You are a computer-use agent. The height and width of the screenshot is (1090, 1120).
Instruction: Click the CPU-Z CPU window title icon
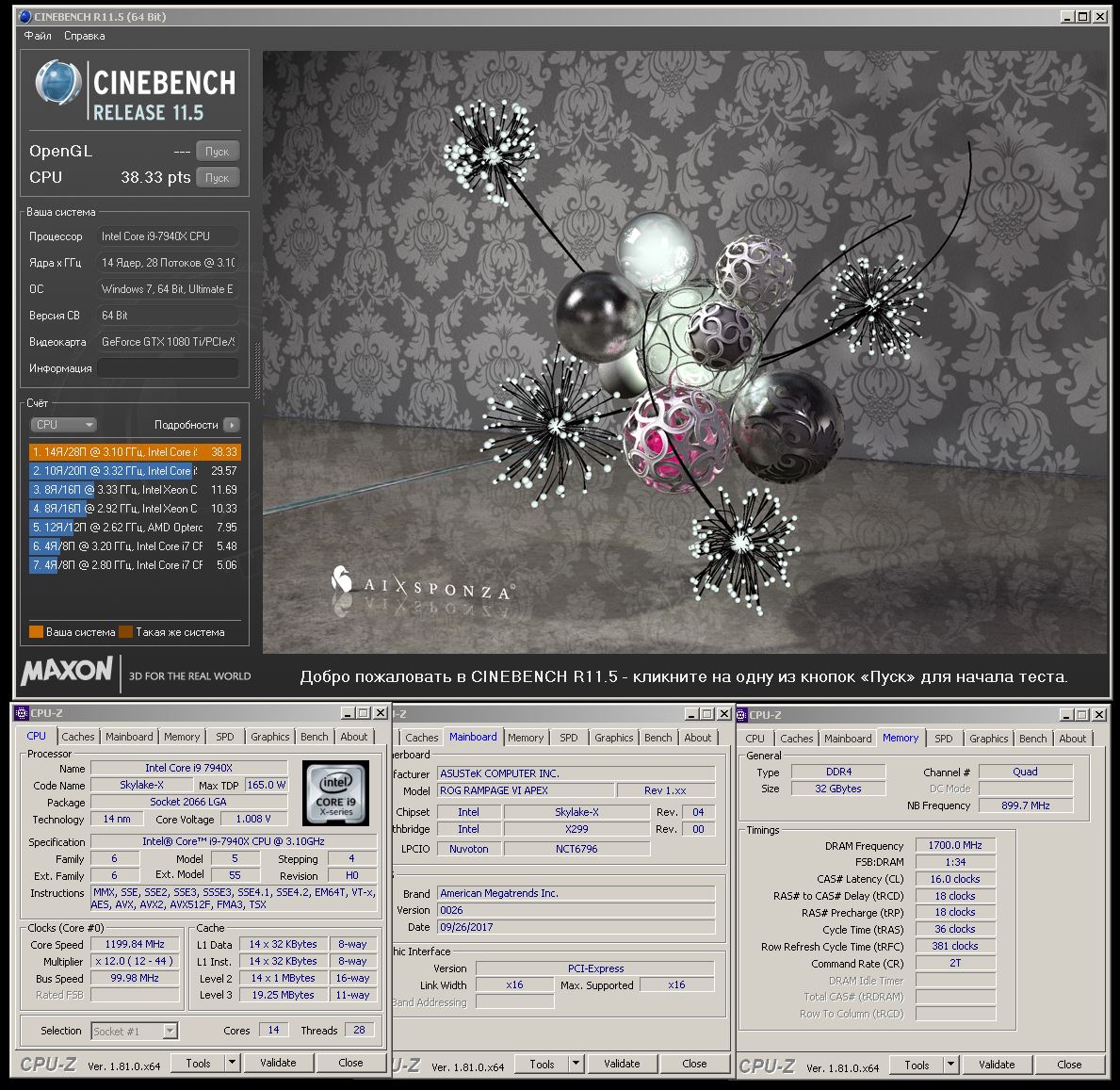tap(22, 713)
